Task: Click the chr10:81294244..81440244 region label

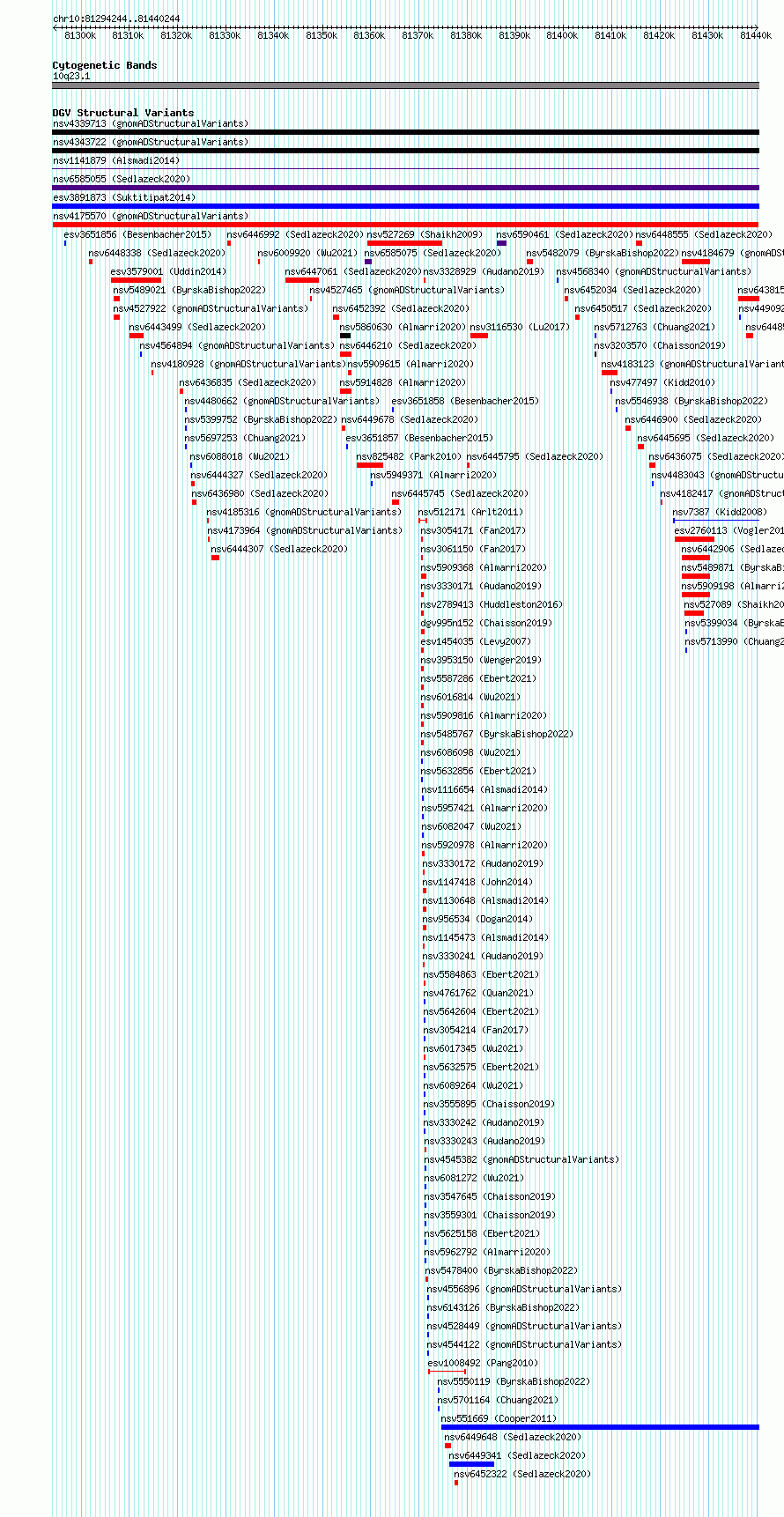Action: [x=116, y=18]
